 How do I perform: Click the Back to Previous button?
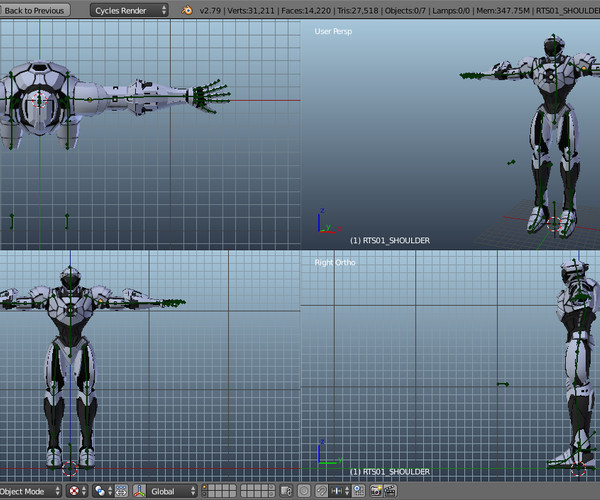point(34,10)
